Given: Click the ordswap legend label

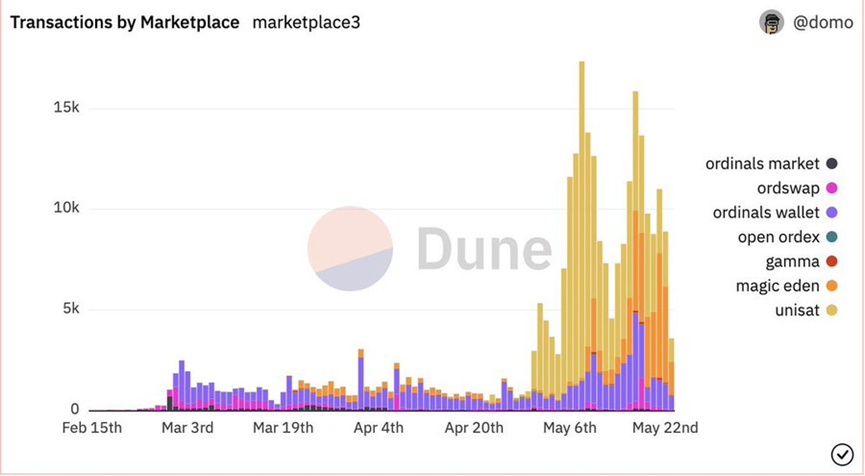Looking at the screenshot, I should tap(788, 188).
